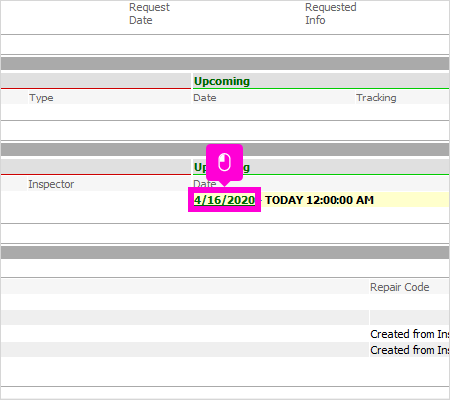The width and height of the screenshot is (450, 400).
Task: Sort by the Type column header
Action: click(41, 98)
